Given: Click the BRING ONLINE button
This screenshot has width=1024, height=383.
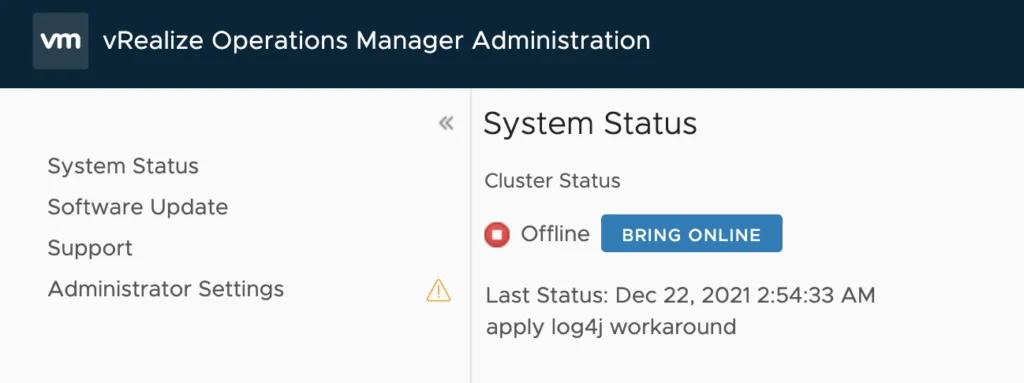Looking at the screenshot, I should coord(692,233).
